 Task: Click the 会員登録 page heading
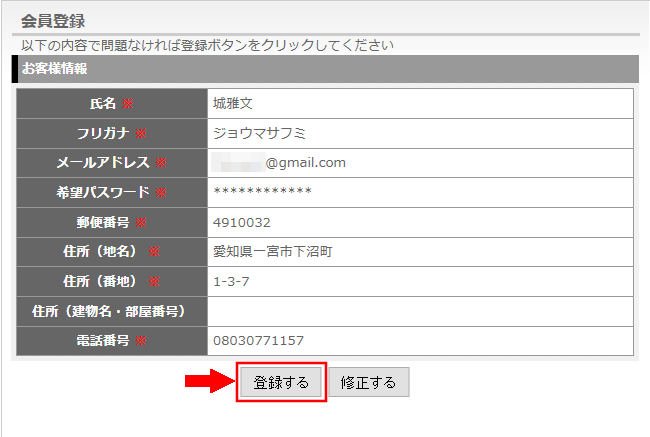click(53, 21)
